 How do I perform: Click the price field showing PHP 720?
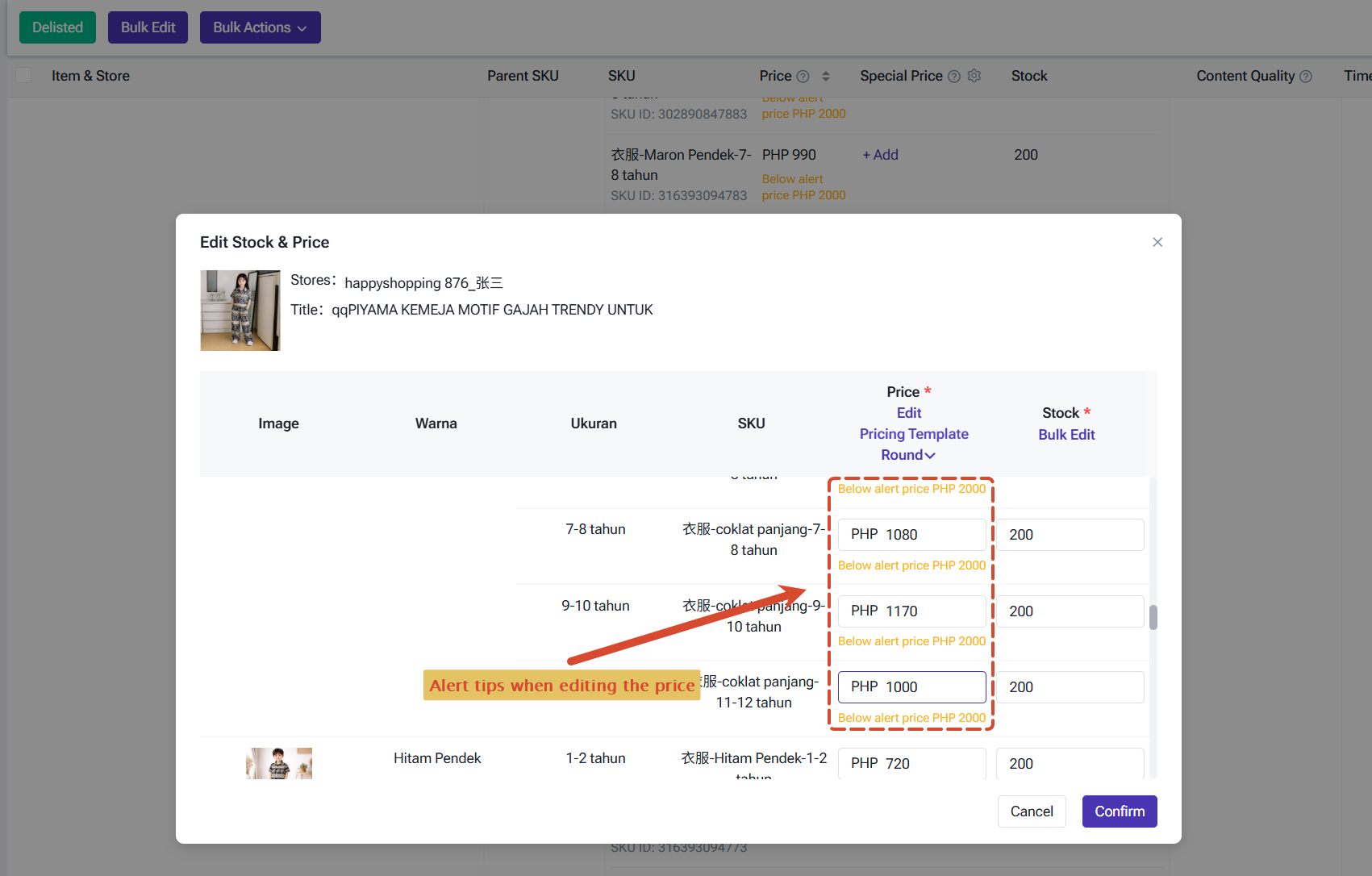pos(911,763)
